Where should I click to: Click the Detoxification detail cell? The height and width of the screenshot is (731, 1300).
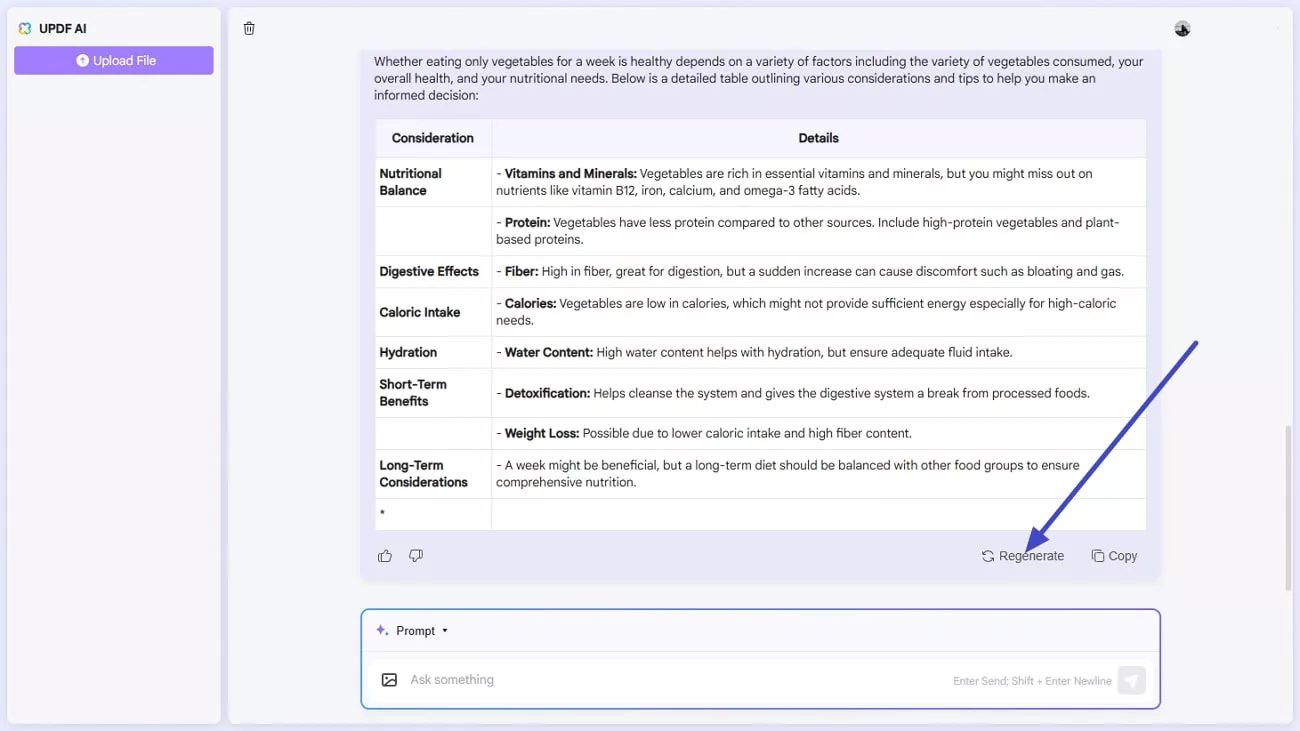(x=818, y=393)
